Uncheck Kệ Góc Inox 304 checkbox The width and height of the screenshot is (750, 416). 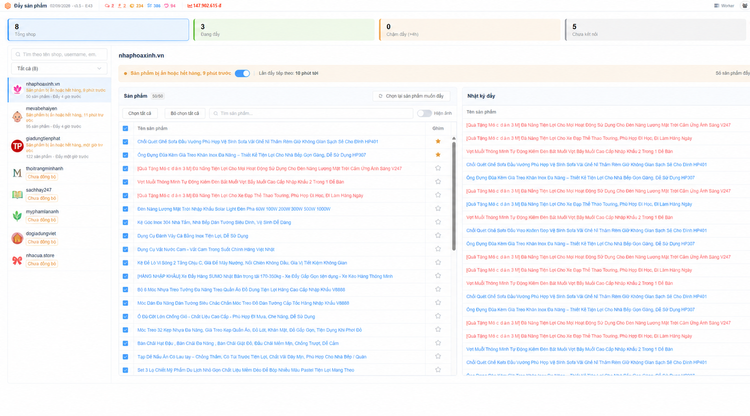point(125,222)
